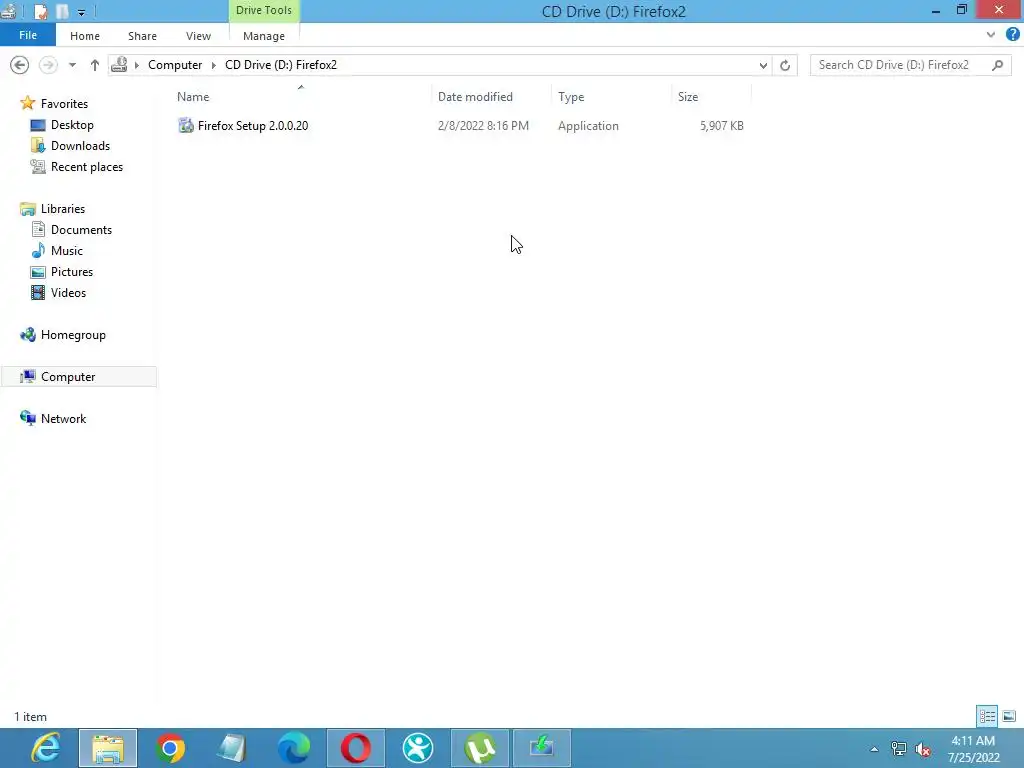The height and width of the screenshot is (768, 1024).
Task: Select Homegroup in the navigation pane
Action: pos(73,335)
